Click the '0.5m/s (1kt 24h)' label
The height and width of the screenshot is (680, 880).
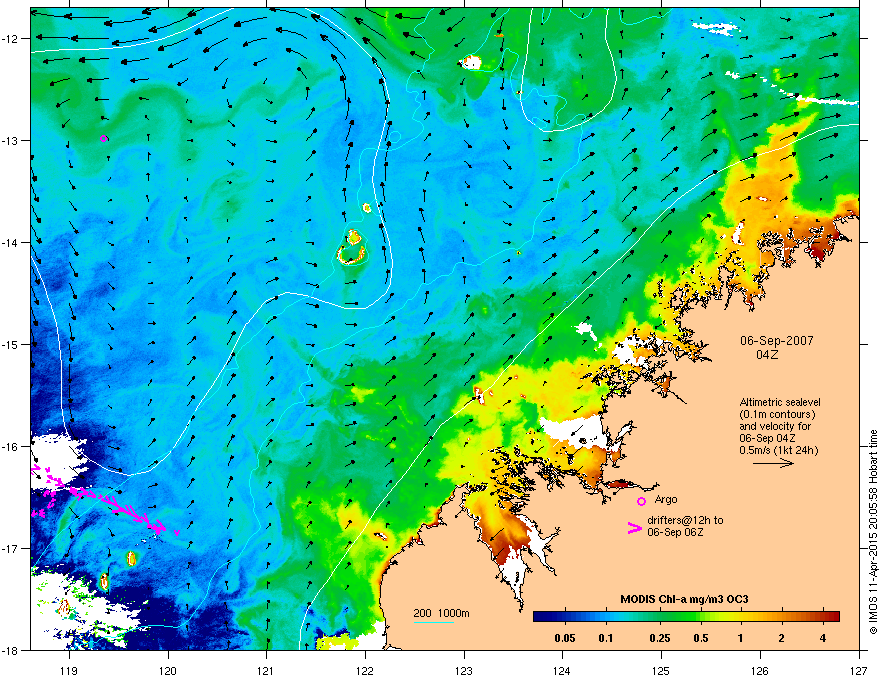pos(778,449)
